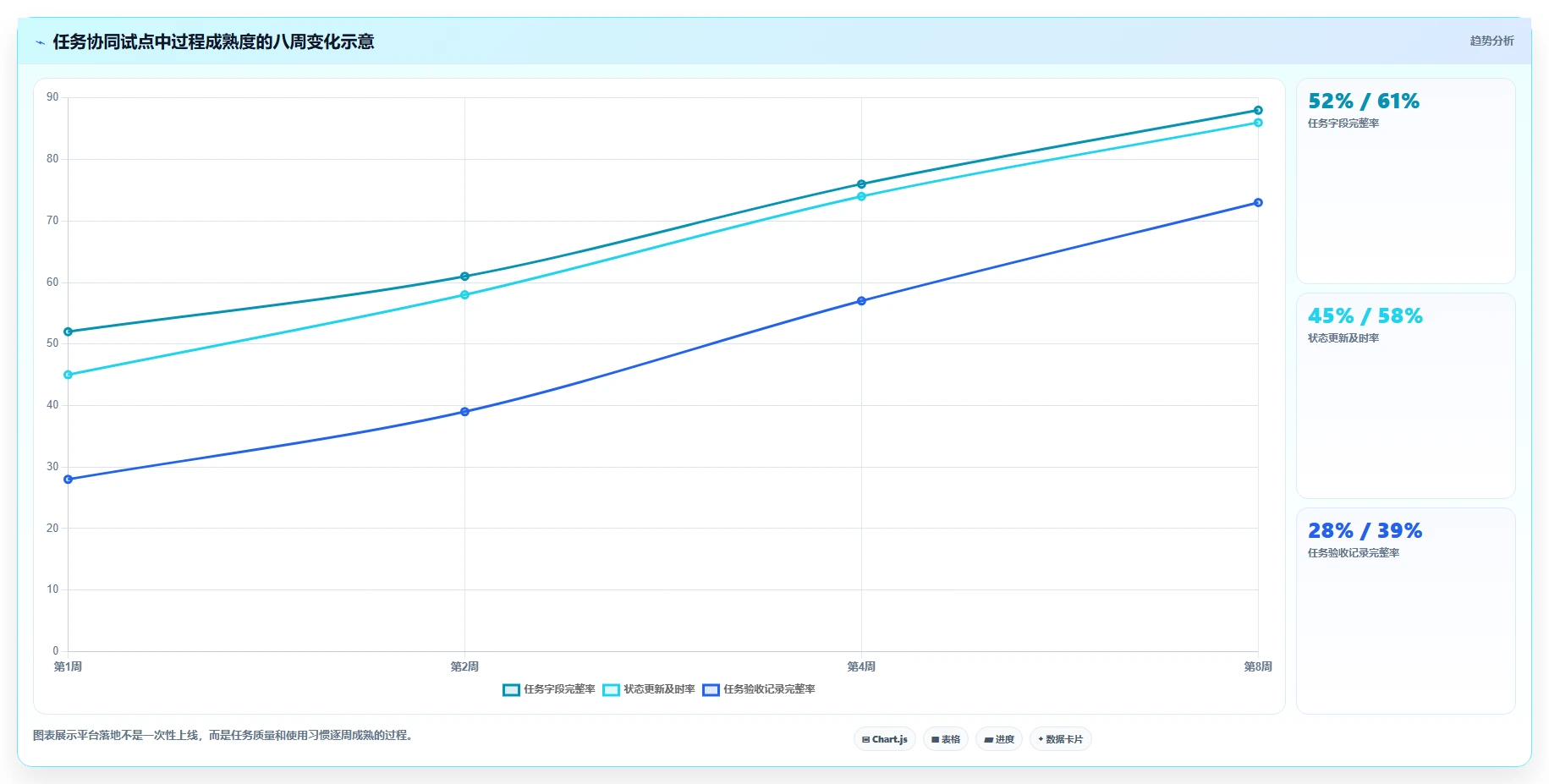
Task: Click the 任务字段完整率 point at 第2周 (61)
Action: pyautogui.click(x=464, y=277)
